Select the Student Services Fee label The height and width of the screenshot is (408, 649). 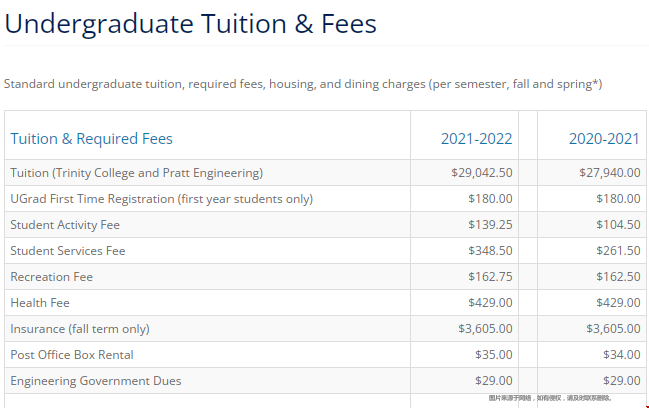click(68, 251)
